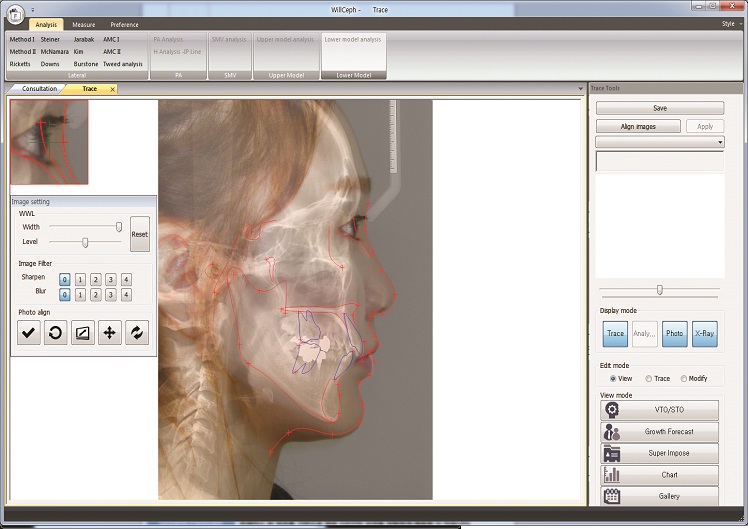This screenshot has height=529, width=748.
Task: Select Method I analysis
Action: click(22, 40)
